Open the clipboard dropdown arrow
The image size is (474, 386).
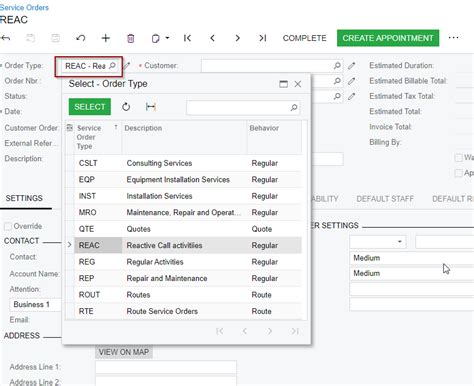coord(167,38)
